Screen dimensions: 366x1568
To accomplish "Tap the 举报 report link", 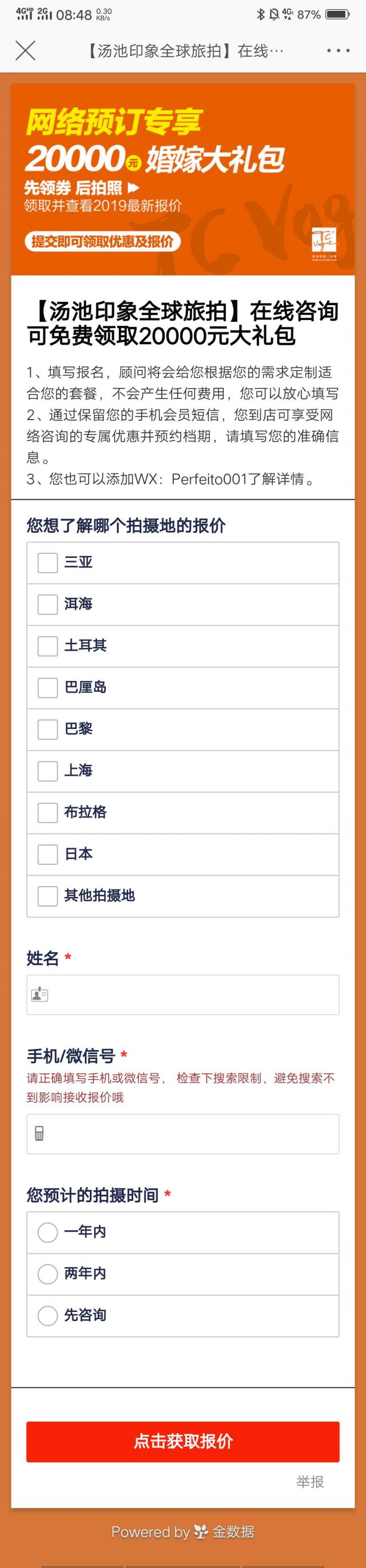I will (310, 1482).
